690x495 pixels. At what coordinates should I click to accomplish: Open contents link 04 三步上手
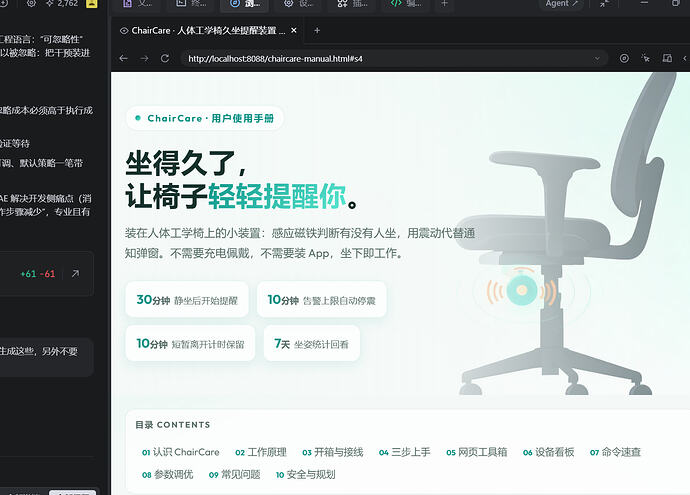click(x=404, y=452)
